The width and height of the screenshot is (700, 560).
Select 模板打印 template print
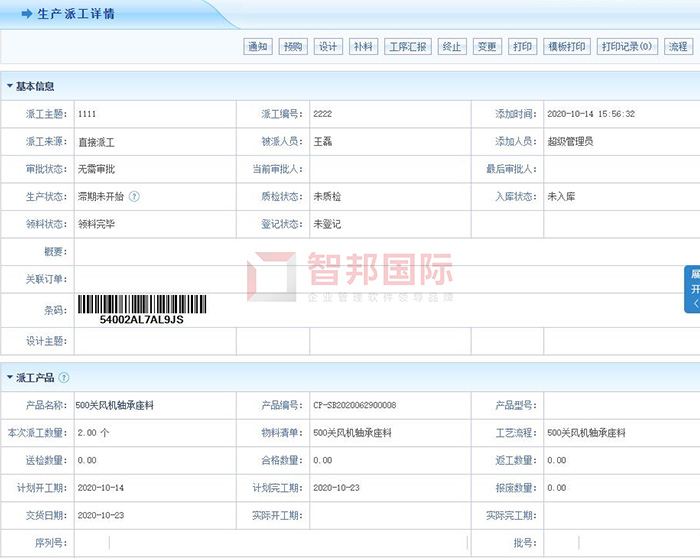tap(566, 47)
